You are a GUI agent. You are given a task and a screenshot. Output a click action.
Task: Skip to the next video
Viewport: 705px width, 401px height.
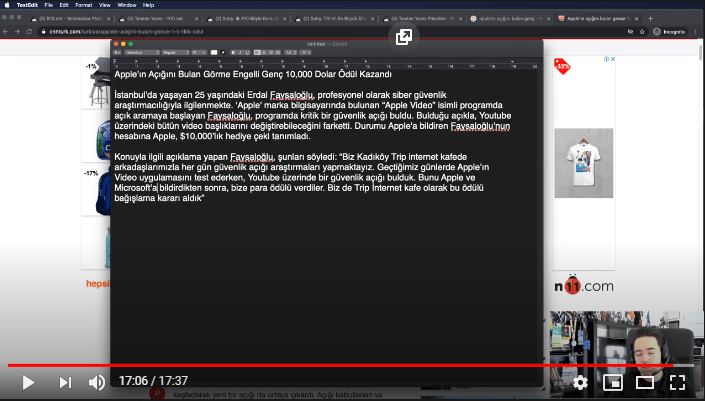tap(65, 383)
